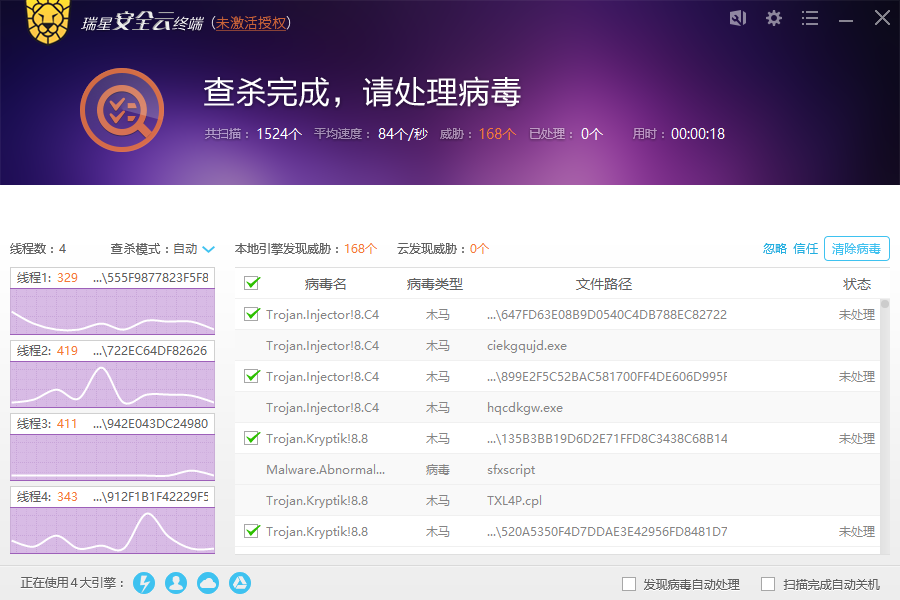Expand the scan mode dropdown set to 自动
Image resolution: width=900 pixels, height=600 pixels.
[x=208, y=249]
